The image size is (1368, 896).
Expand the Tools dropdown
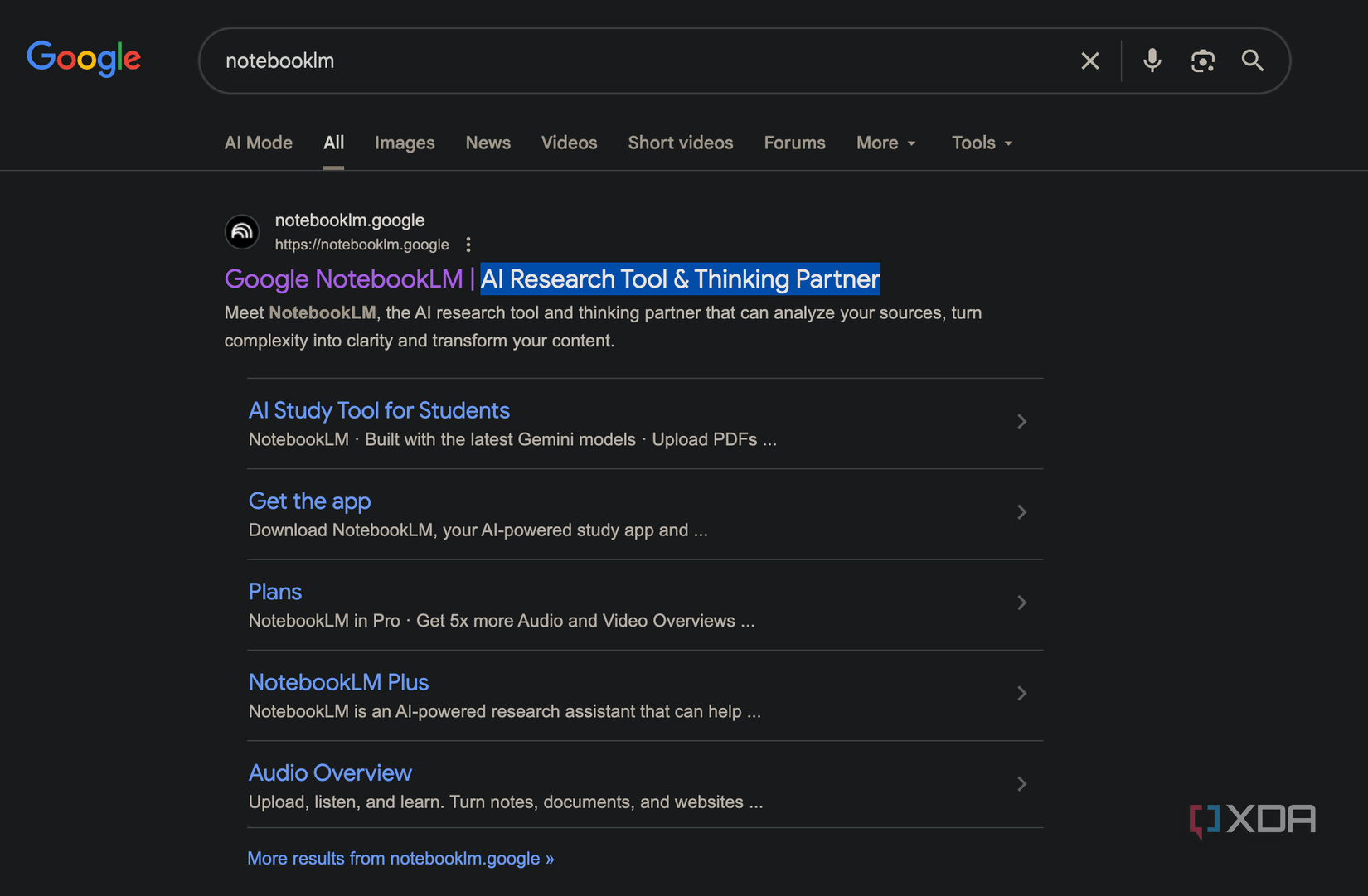tap(981, 143)
